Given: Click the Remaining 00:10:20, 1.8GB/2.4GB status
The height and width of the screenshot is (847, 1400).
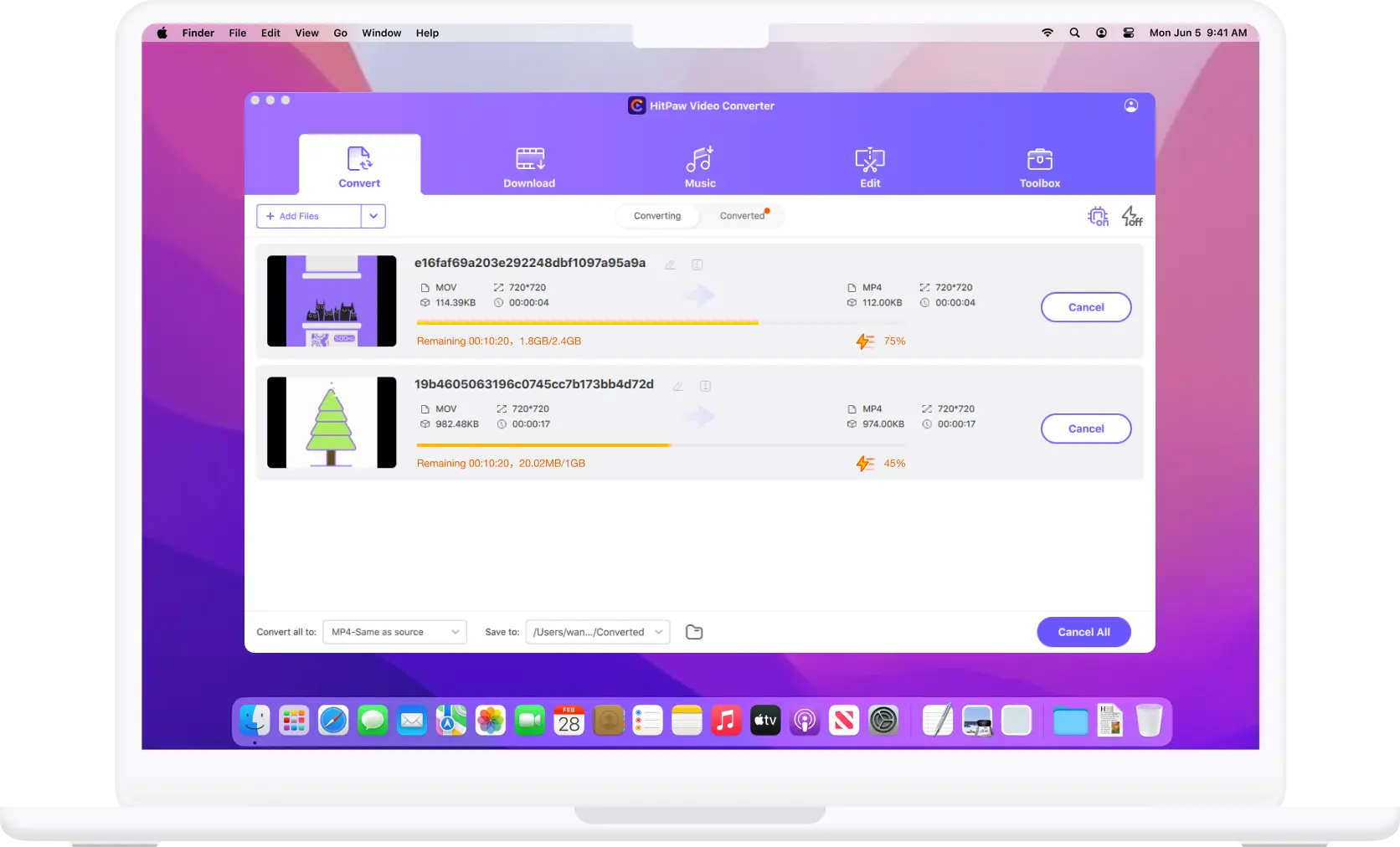Looking at the screenshot, I should (x=499, y=341).
